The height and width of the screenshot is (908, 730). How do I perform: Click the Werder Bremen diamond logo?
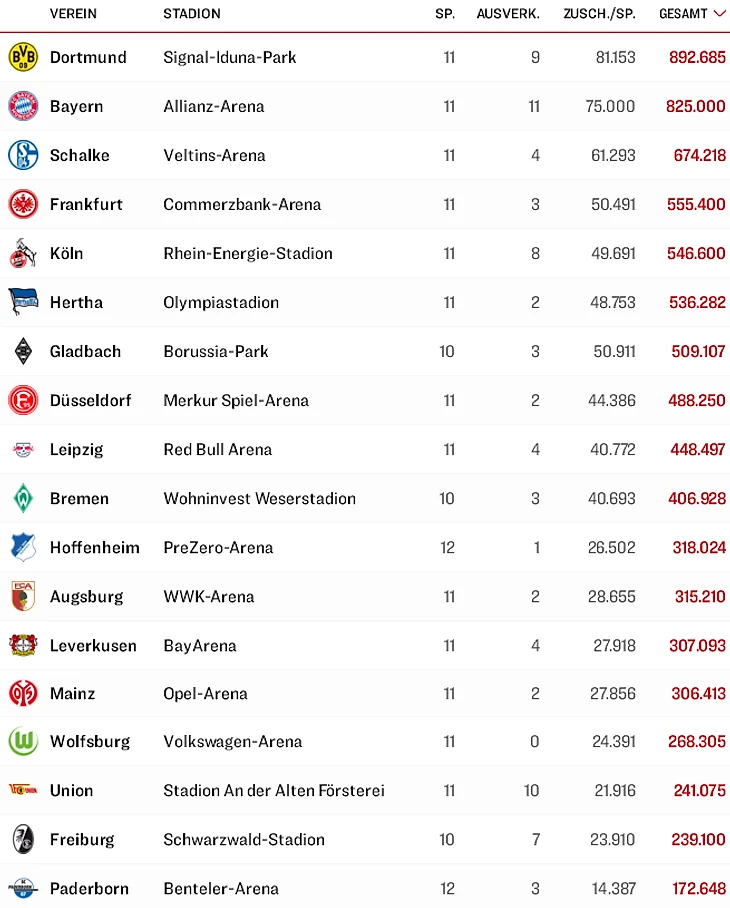pos(22,498)
